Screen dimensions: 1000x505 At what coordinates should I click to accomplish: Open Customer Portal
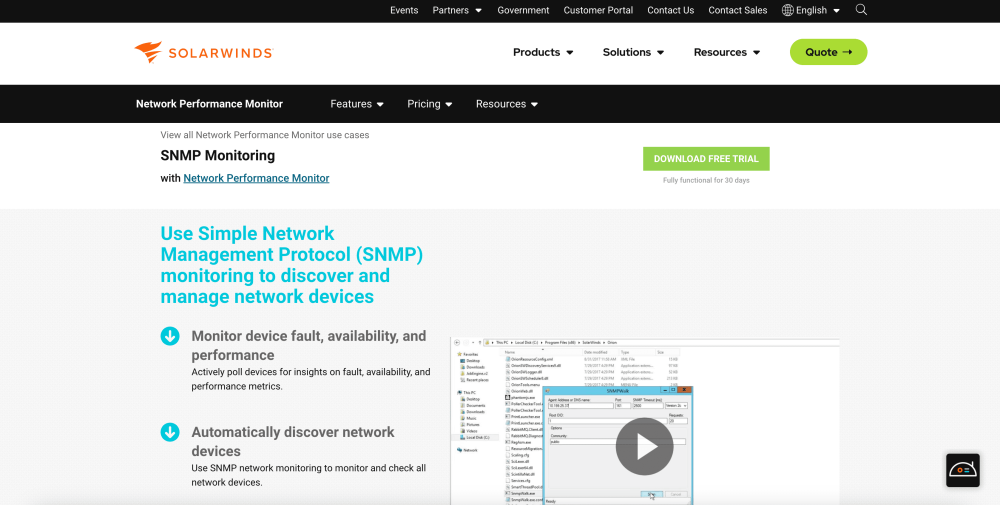coord(598,10)
